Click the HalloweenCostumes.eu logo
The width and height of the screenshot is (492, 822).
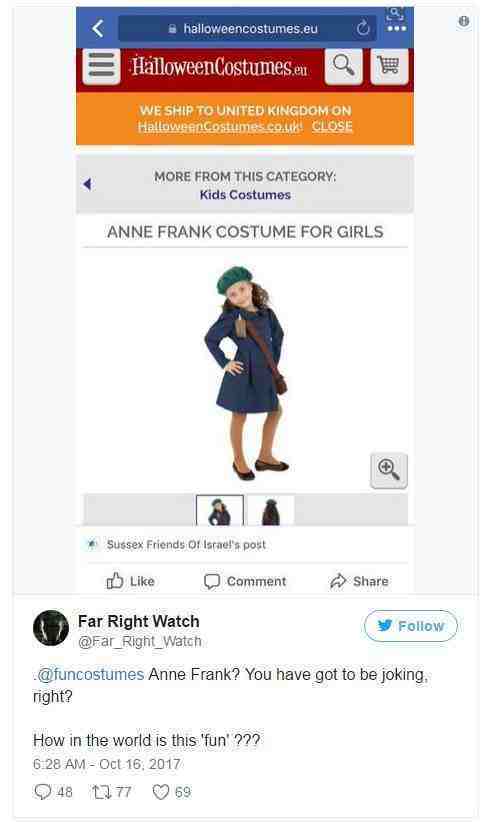point(219,67)
